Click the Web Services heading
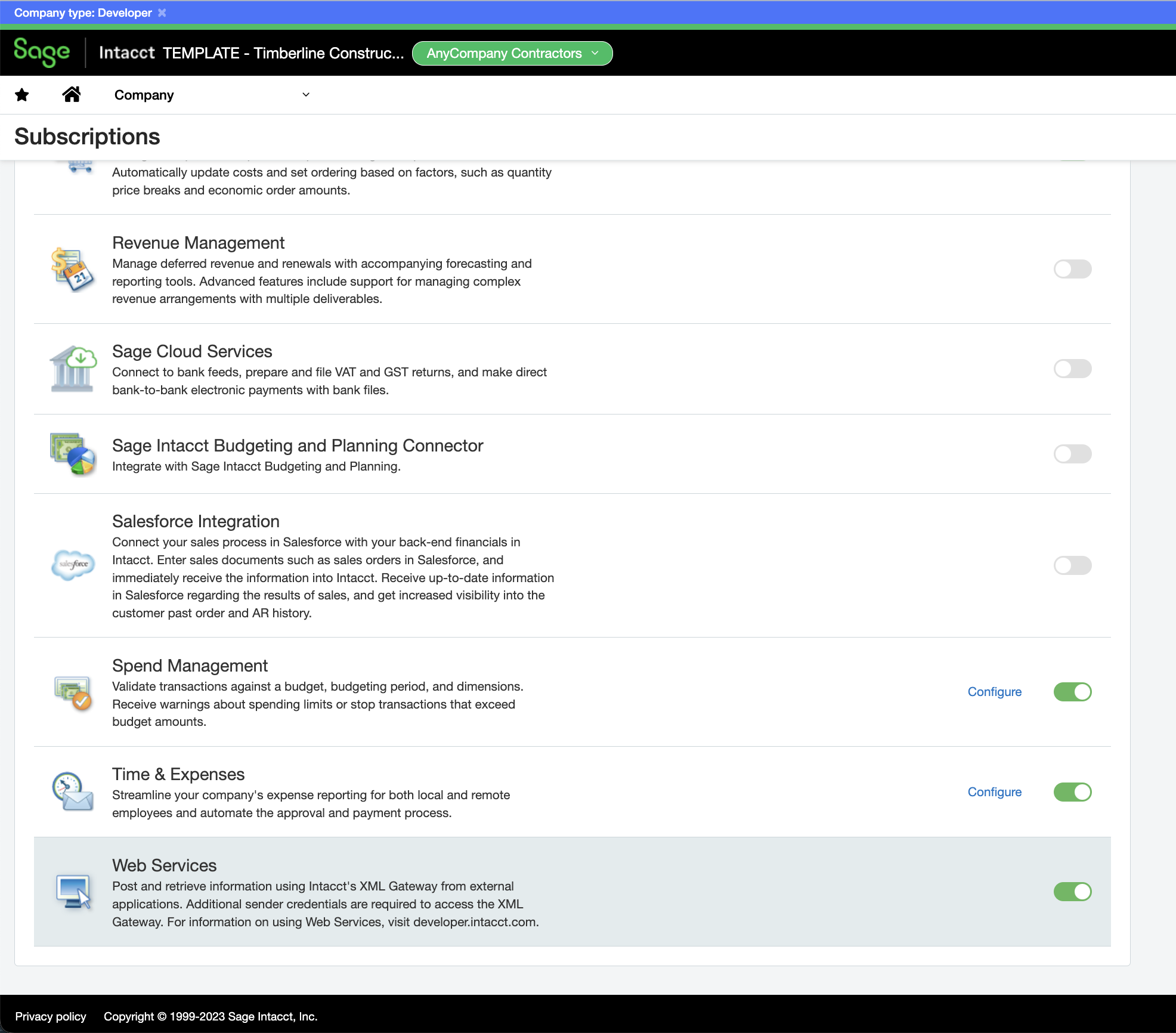 click(164, 865)
